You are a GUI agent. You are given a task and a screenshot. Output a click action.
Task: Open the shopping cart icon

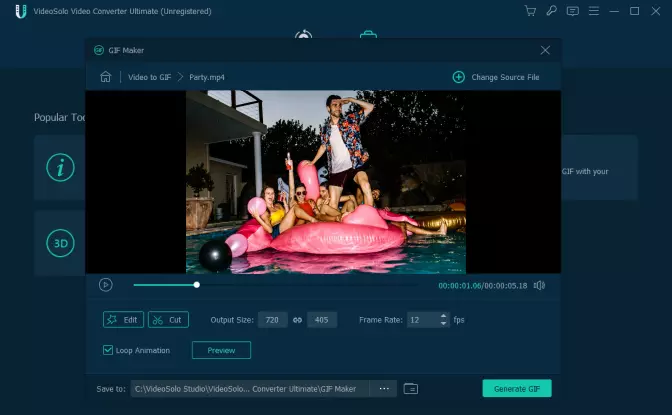[530, 11]
